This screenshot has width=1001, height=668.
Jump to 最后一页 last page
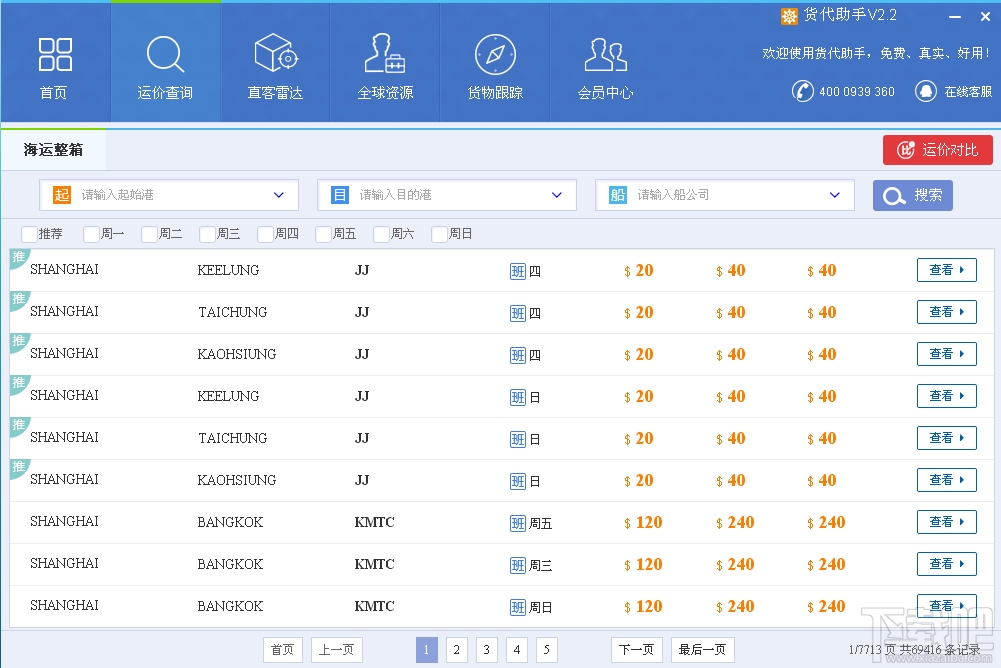click(702, 650)
